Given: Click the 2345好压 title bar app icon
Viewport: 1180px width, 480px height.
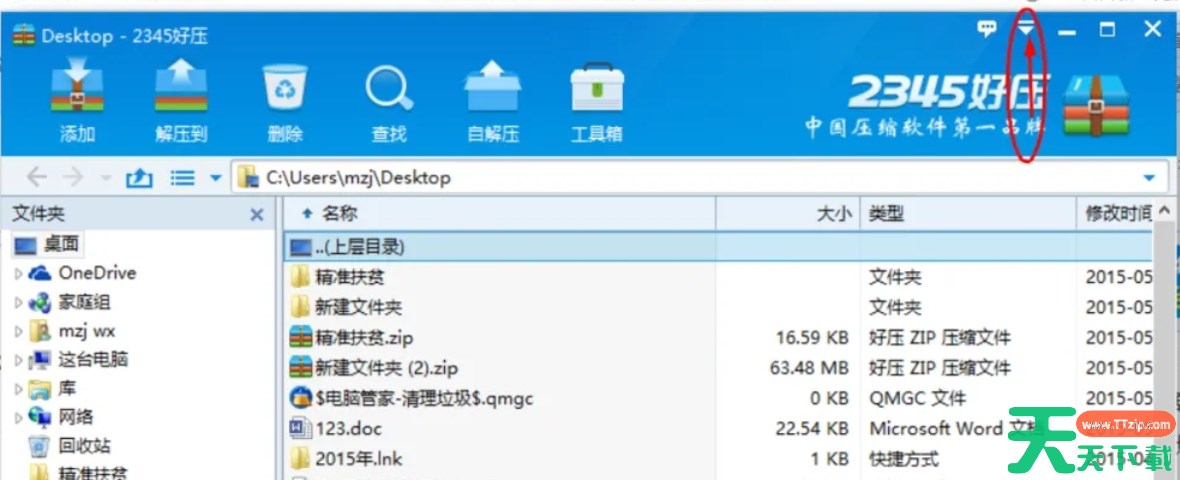Looking at the screenshot, I should [24, 35].
